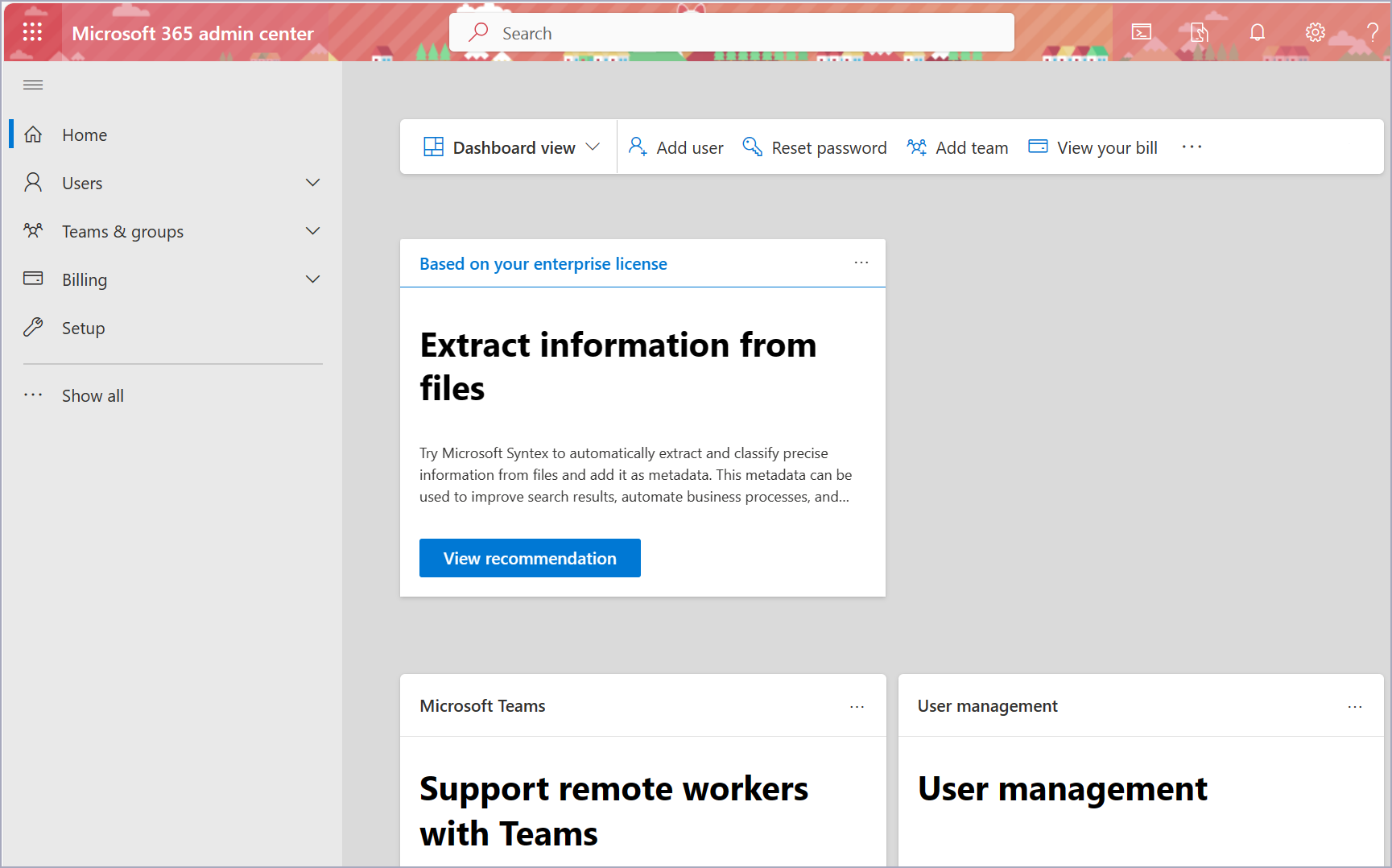Viewport: 1392px width, 868px height.
Task: Open the app launcher waffle icon
Action: [32, 32]
